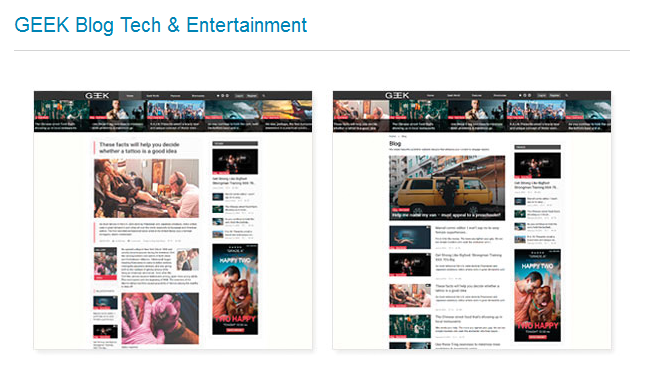Click the search magnifier icon in left preview header
The height and width of the screenshot is (381, 665).
coord(263,96)
